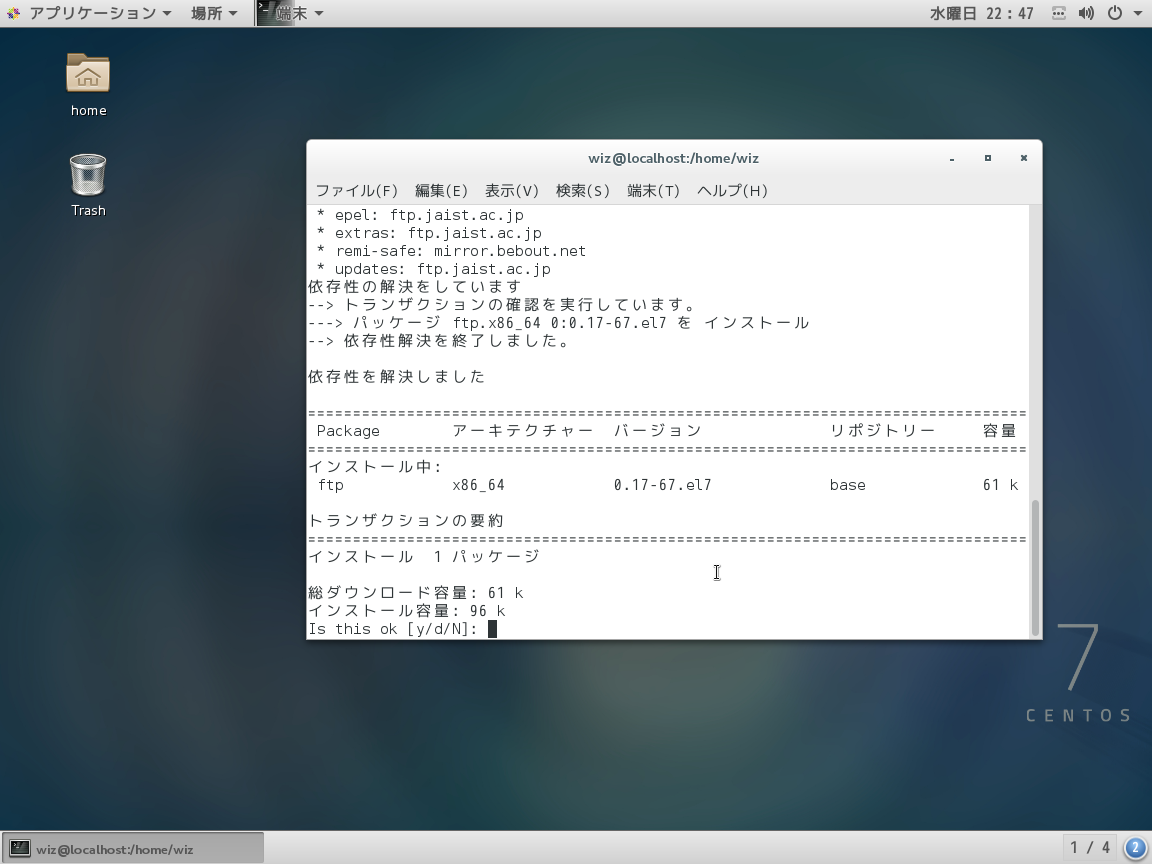Click the '依存性を解決しました' line
The width and height of the screenshot is (1152, 864).
pyautogui.click(x=397, y=377)
